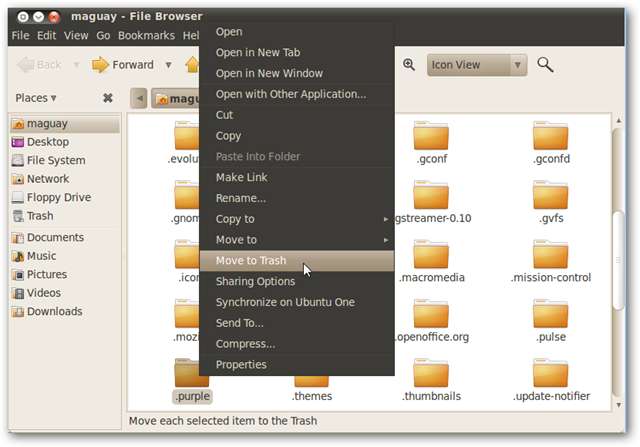640x447 pixels.
Task: Open Documents in the Places sidebar
Action: tap(64, 238)
